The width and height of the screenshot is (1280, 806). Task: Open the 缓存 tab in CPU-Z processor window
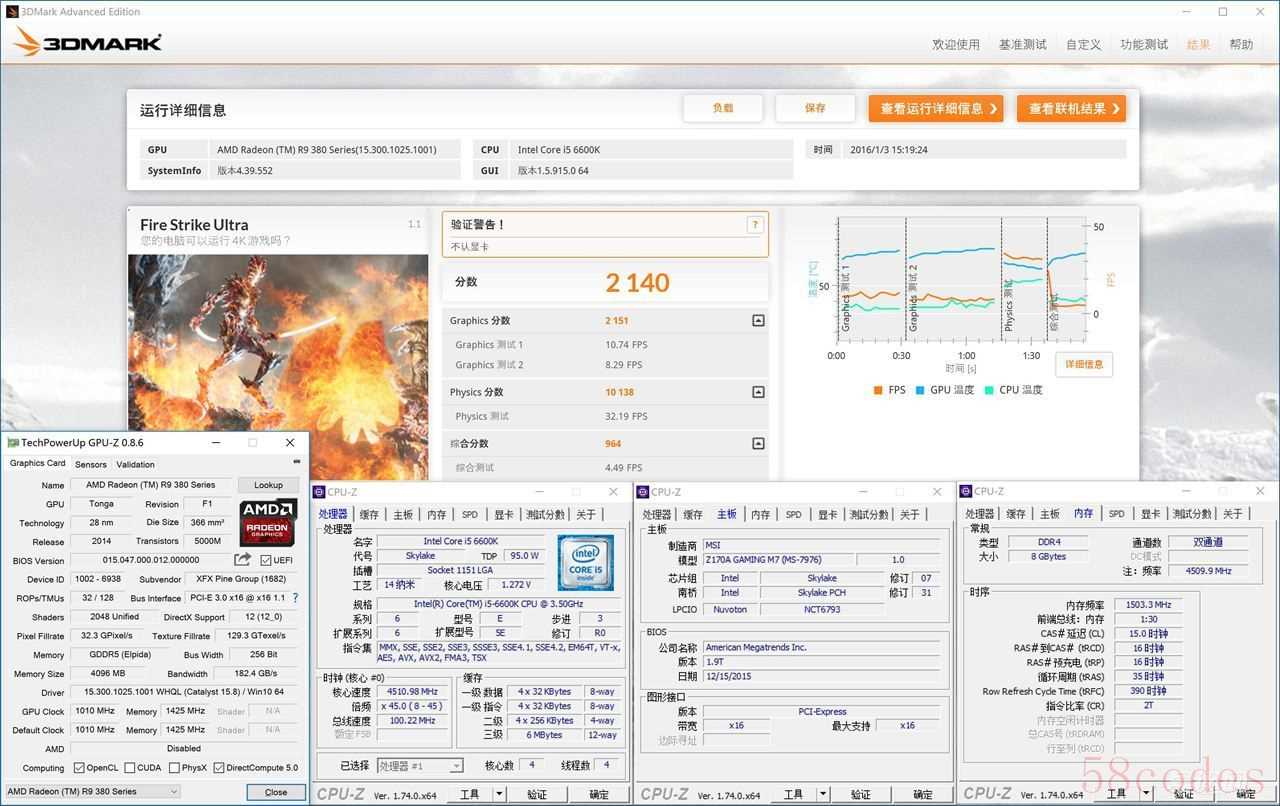tap(369, 514)
